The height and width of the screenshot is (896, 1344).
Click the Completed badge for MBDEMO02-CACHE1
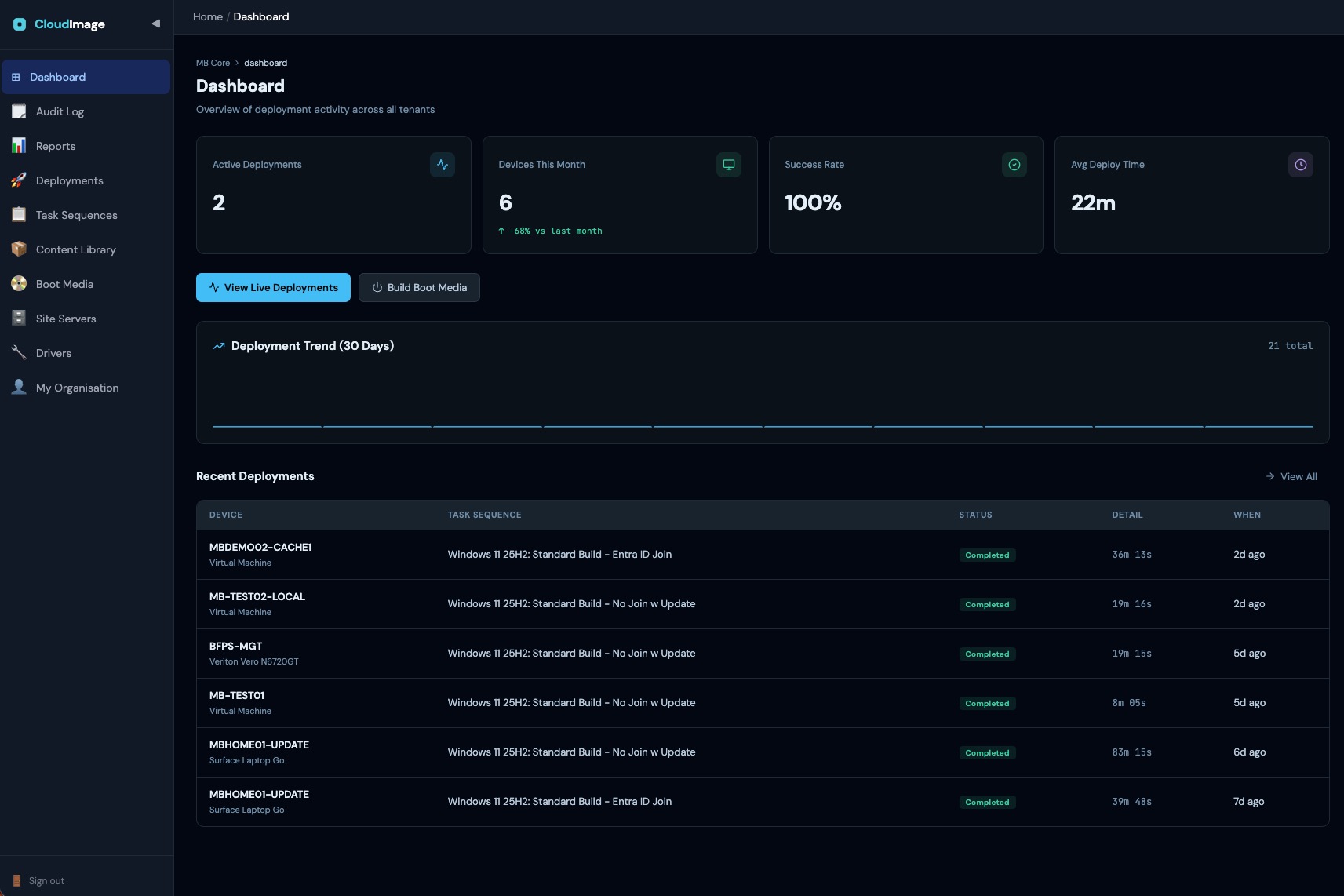coord(987,555)
